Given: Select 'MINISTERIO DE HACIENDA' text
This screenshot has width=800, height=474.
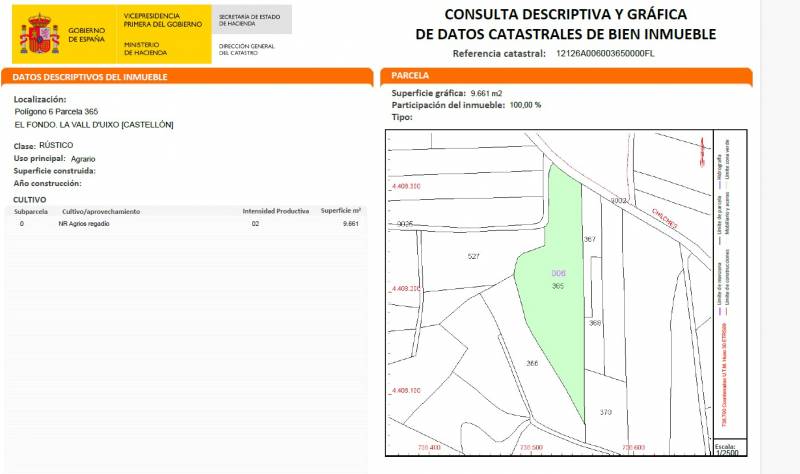Looking at the screenshot, I should tap(145, 48).
